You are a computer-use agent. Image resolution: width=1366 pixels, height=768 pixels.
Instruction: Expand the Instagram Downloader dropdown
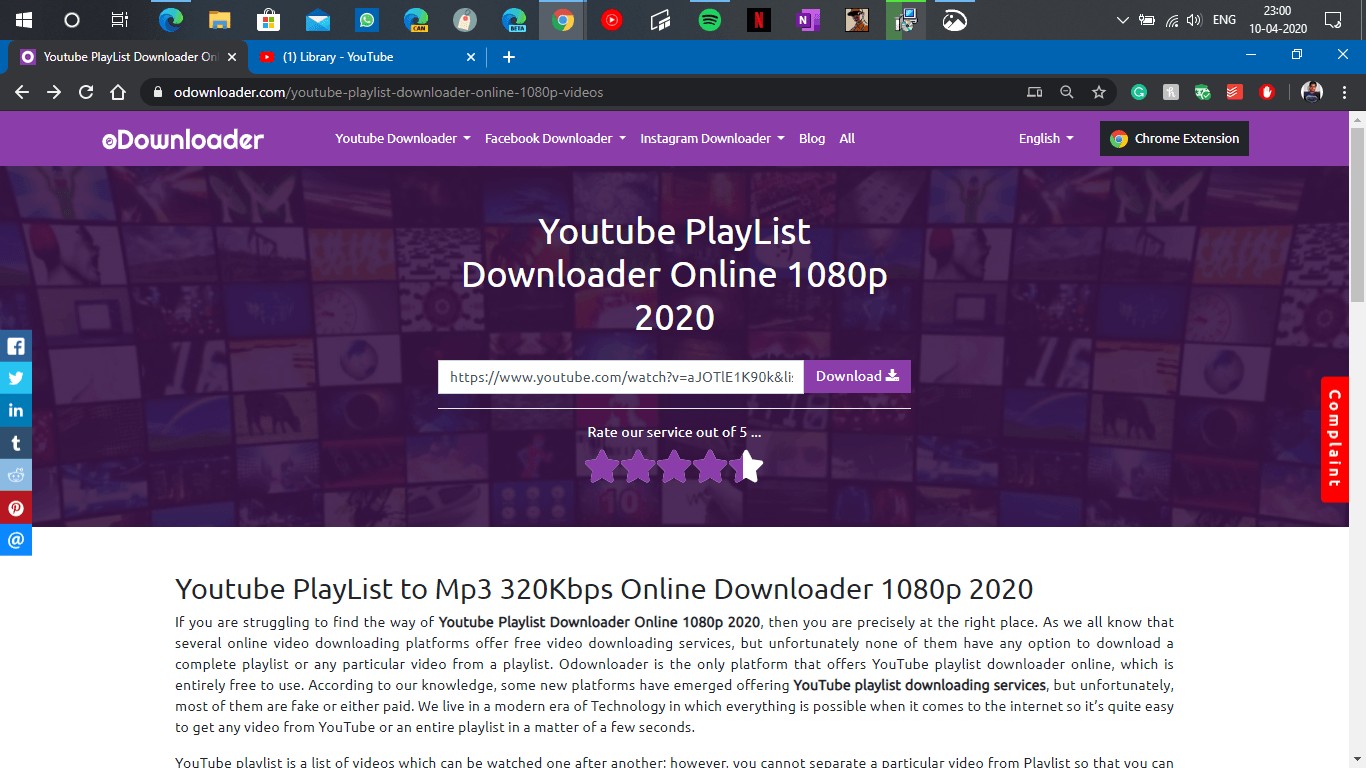click(x=712, y=139)
